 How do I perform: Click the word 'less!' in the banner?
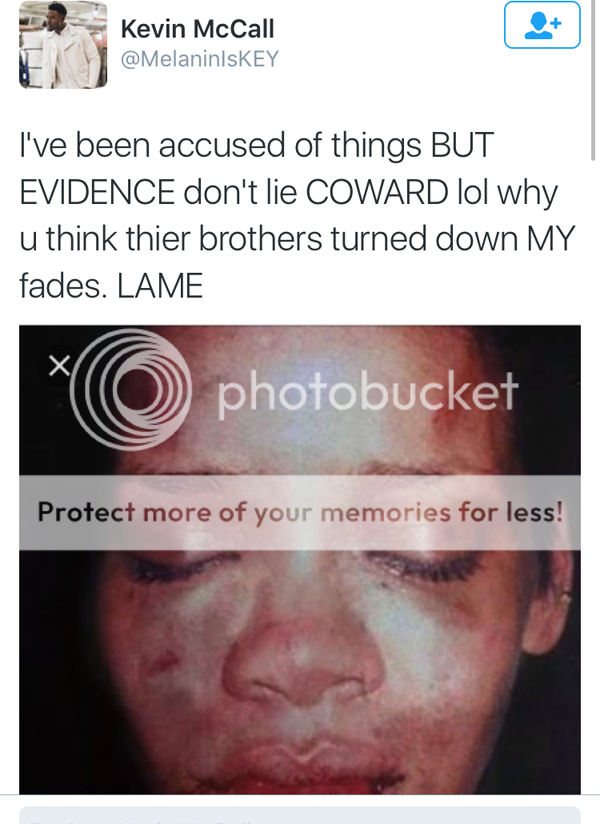click(x=535, y=512)
